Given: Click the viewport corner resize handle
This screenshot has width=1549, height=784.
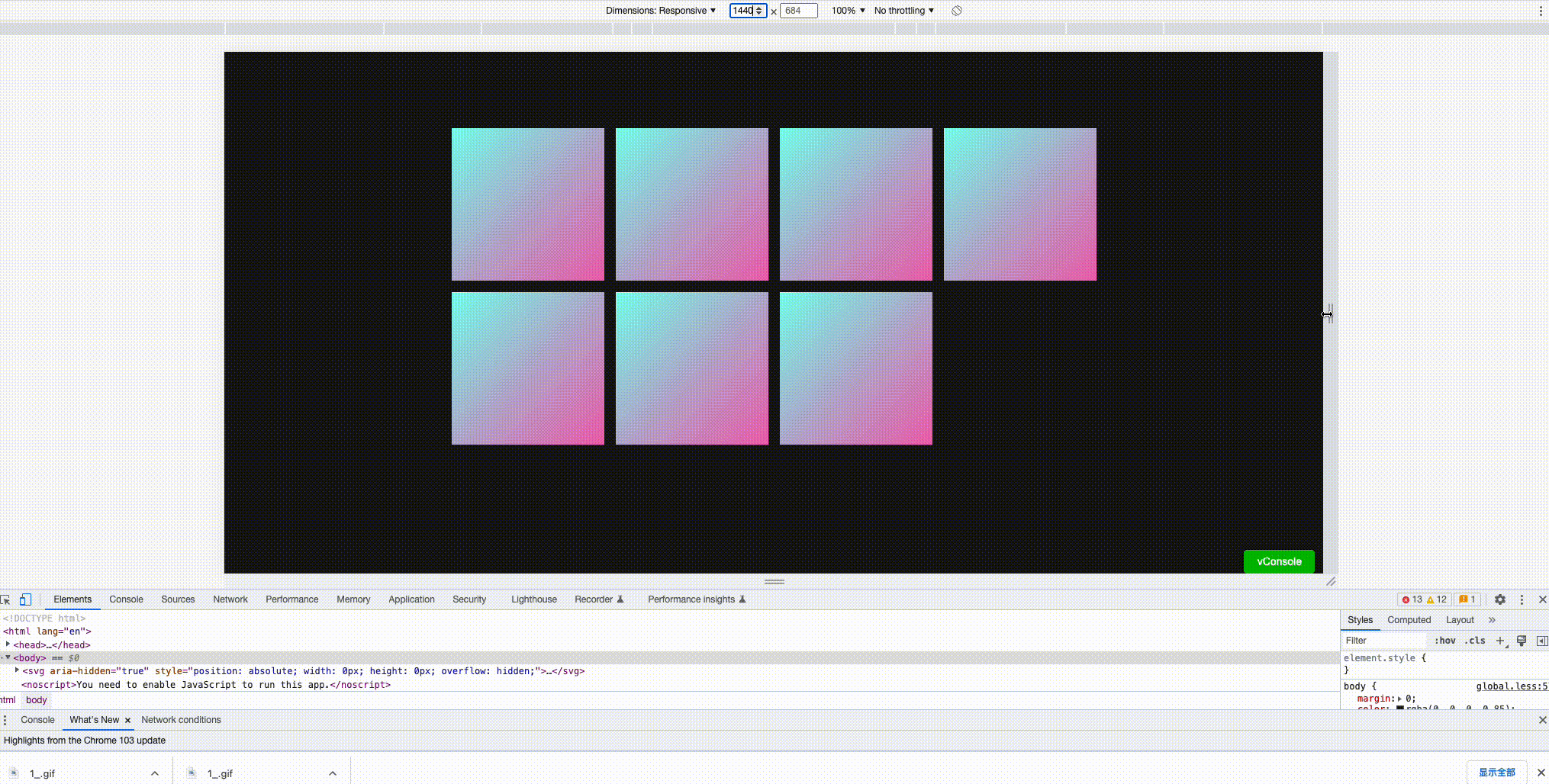Looking at the screenshot, I should pyautogui.click(x=1331, y=581).
